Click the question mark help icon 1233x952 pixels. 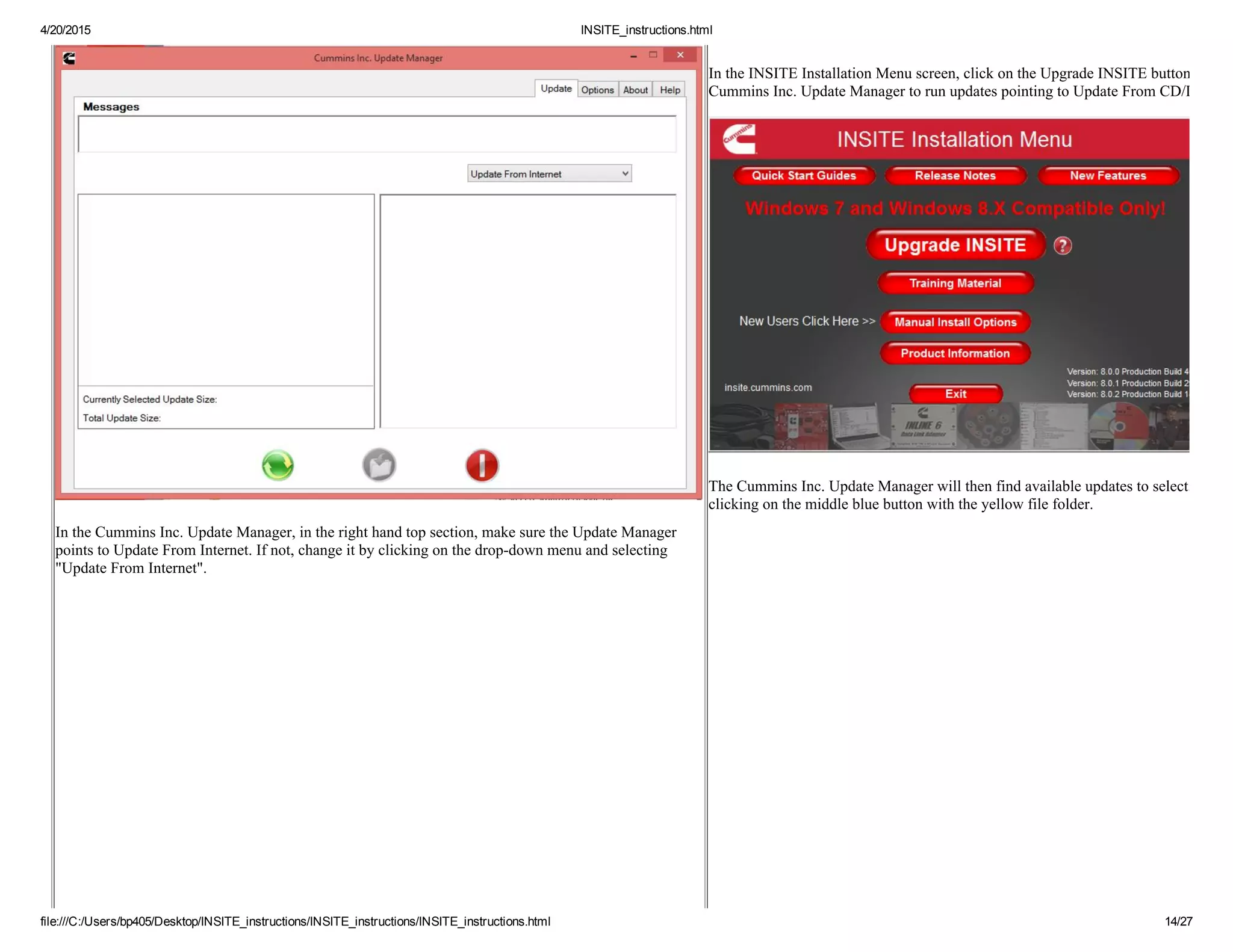coord(1063,246)
